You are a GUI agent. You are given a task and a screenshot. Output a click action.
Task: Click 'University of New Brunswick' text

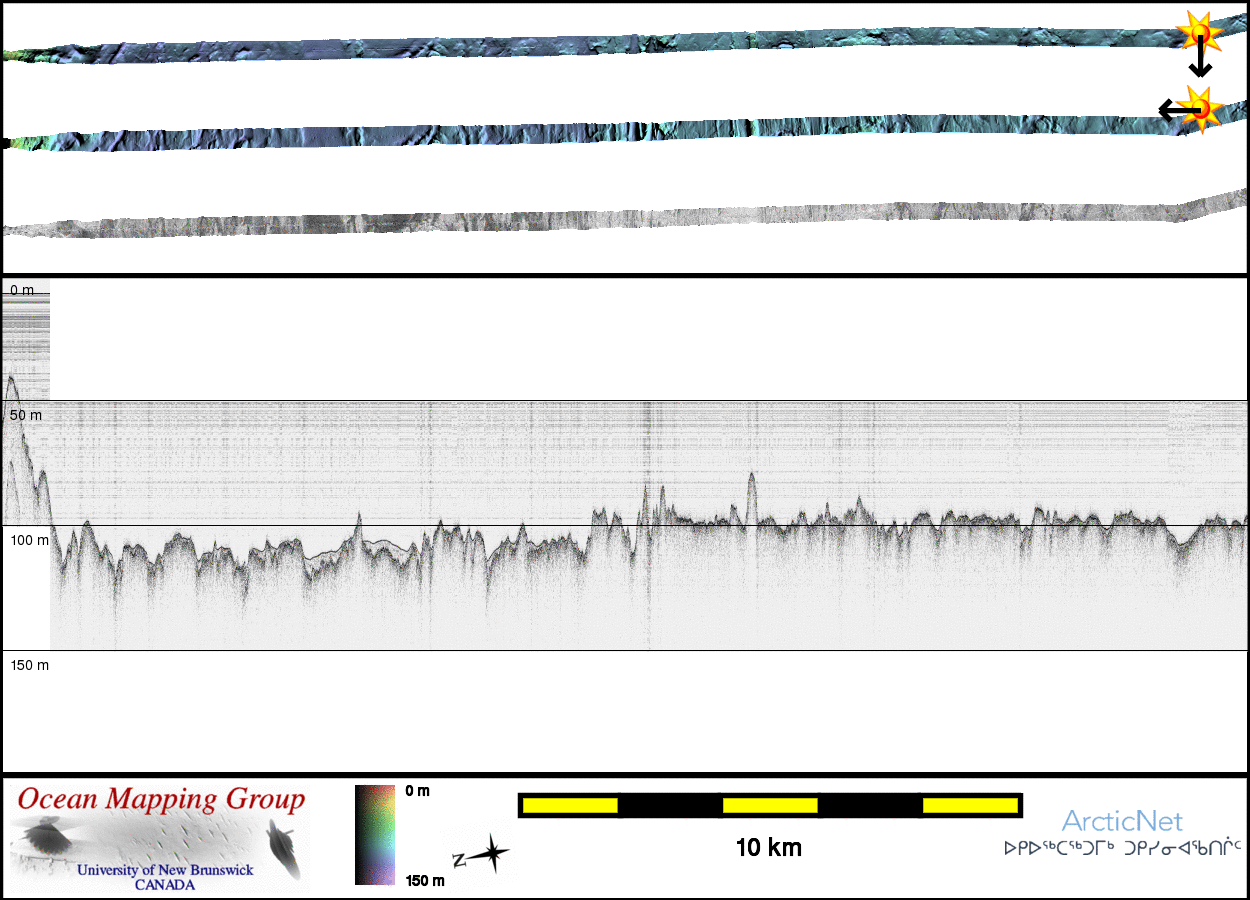[x=165, y=870]
